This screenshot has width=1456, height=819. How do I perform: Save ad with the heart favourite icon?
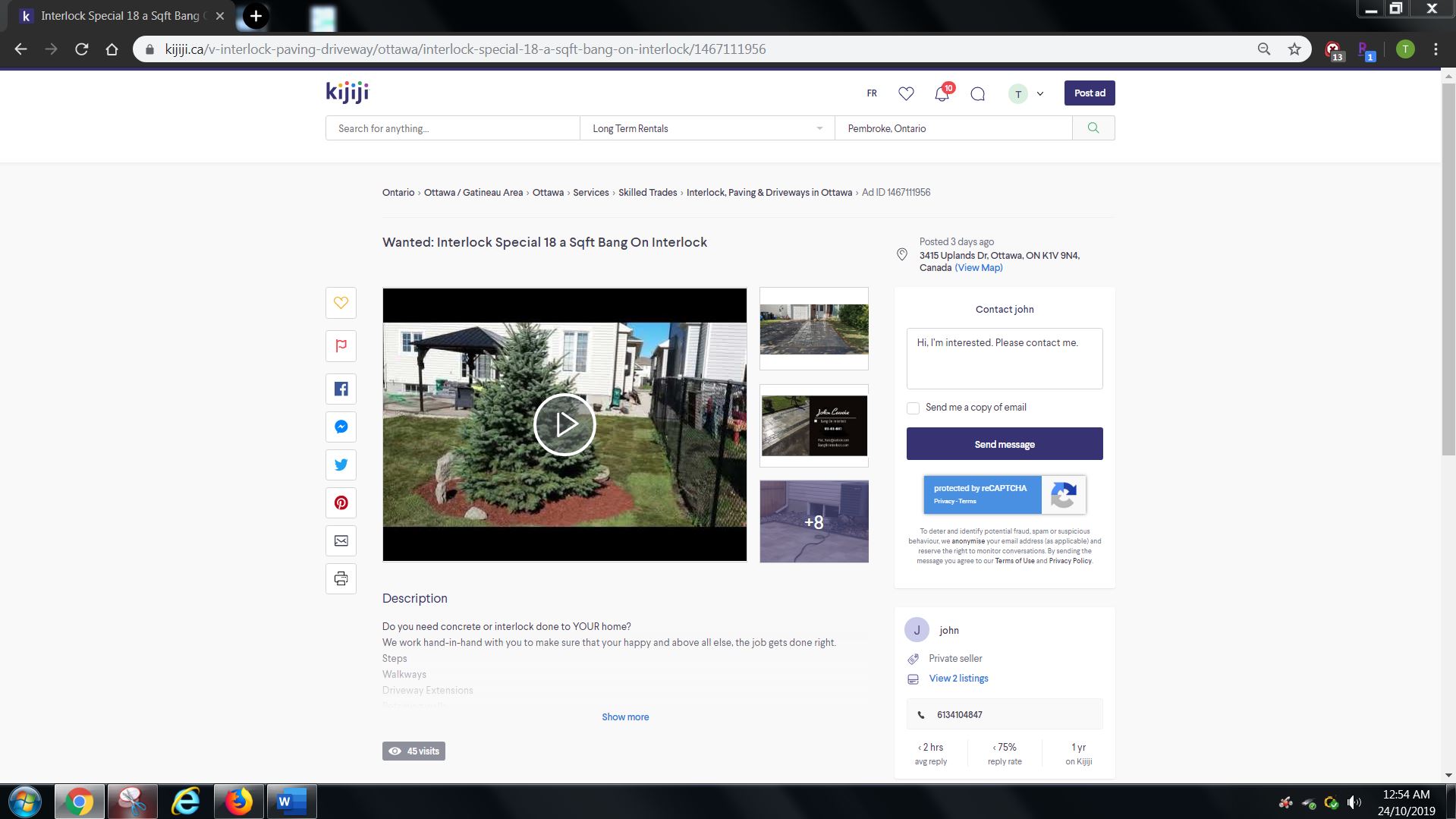[x=341, y=303]
